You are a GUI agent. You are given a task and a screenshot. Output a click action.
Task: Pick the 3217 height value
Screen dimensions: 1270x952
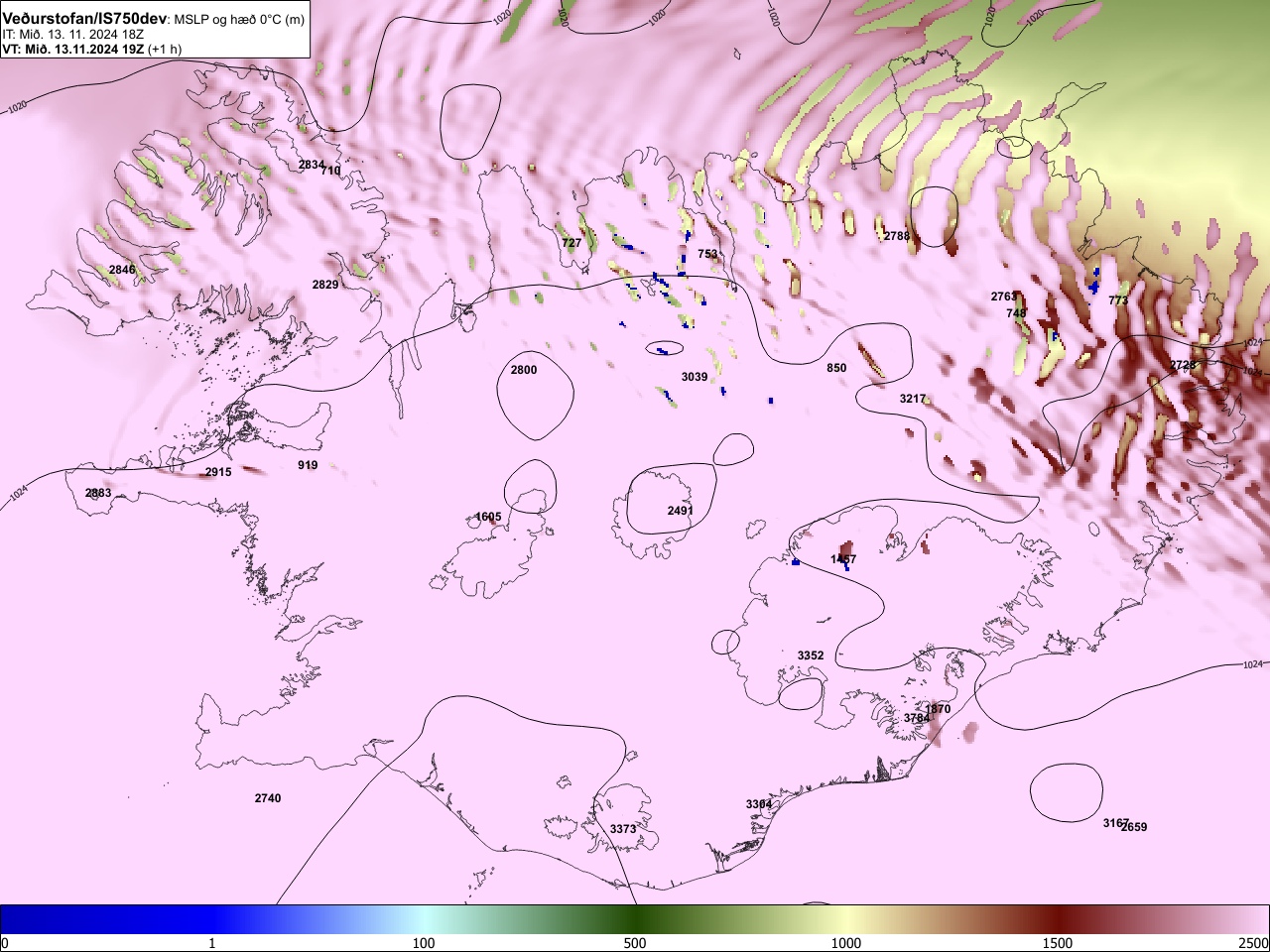pos(913,399)
